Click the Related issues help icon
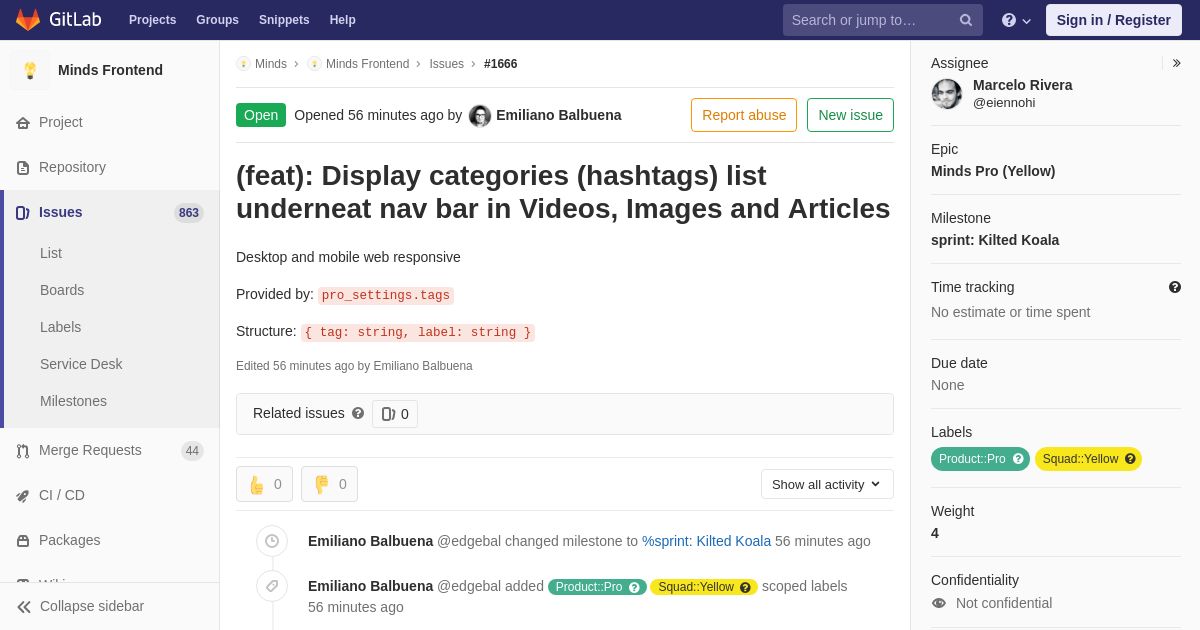This screenshot has height=630, width=1200. 358,413
